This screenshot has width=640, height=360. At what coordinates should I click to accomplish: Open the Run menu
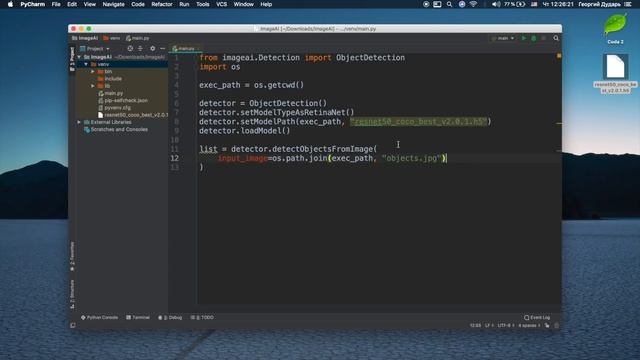[x=184, y=4]
